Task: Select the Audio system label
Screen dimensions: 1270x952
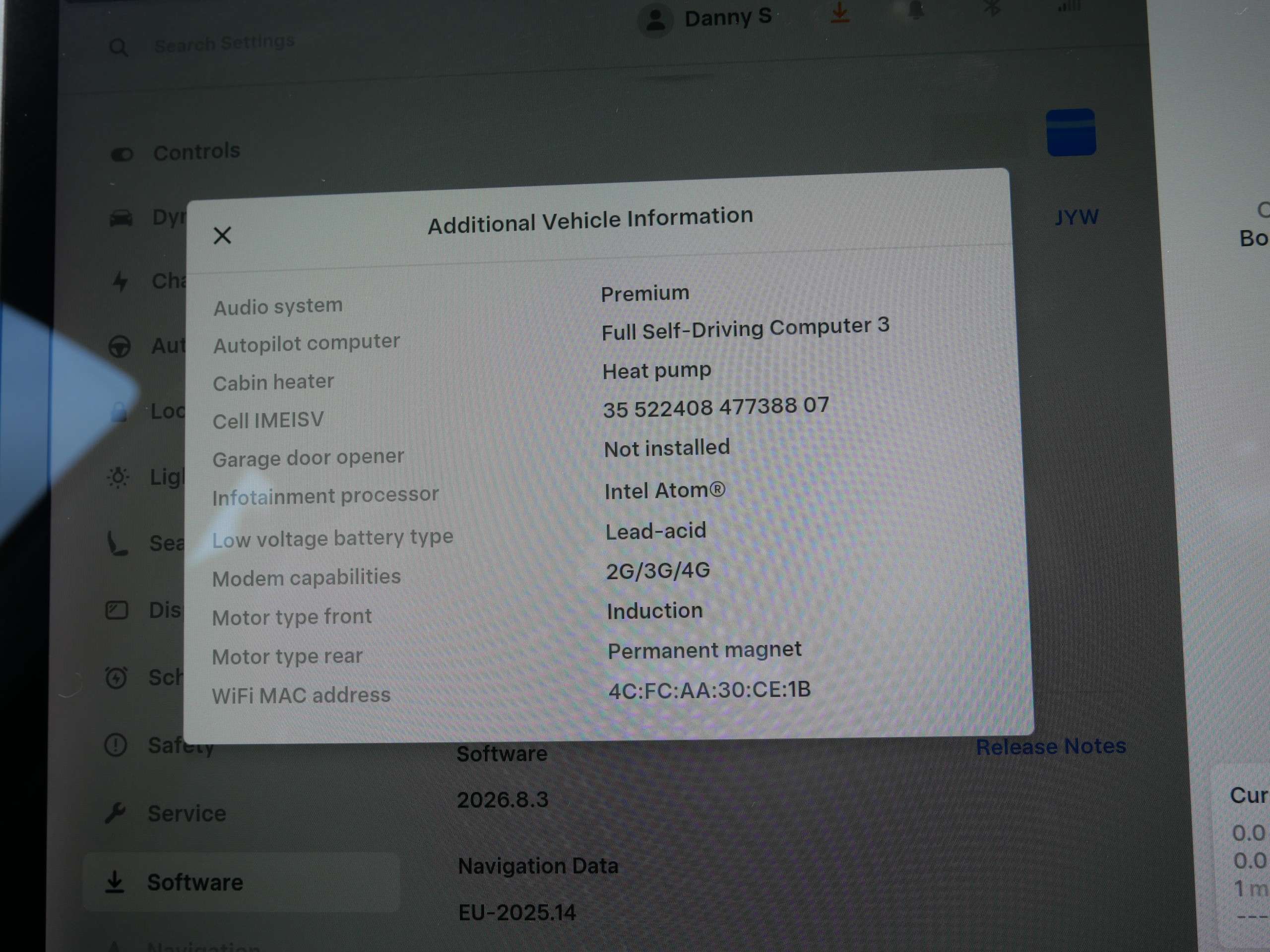Action: (278, 306)
